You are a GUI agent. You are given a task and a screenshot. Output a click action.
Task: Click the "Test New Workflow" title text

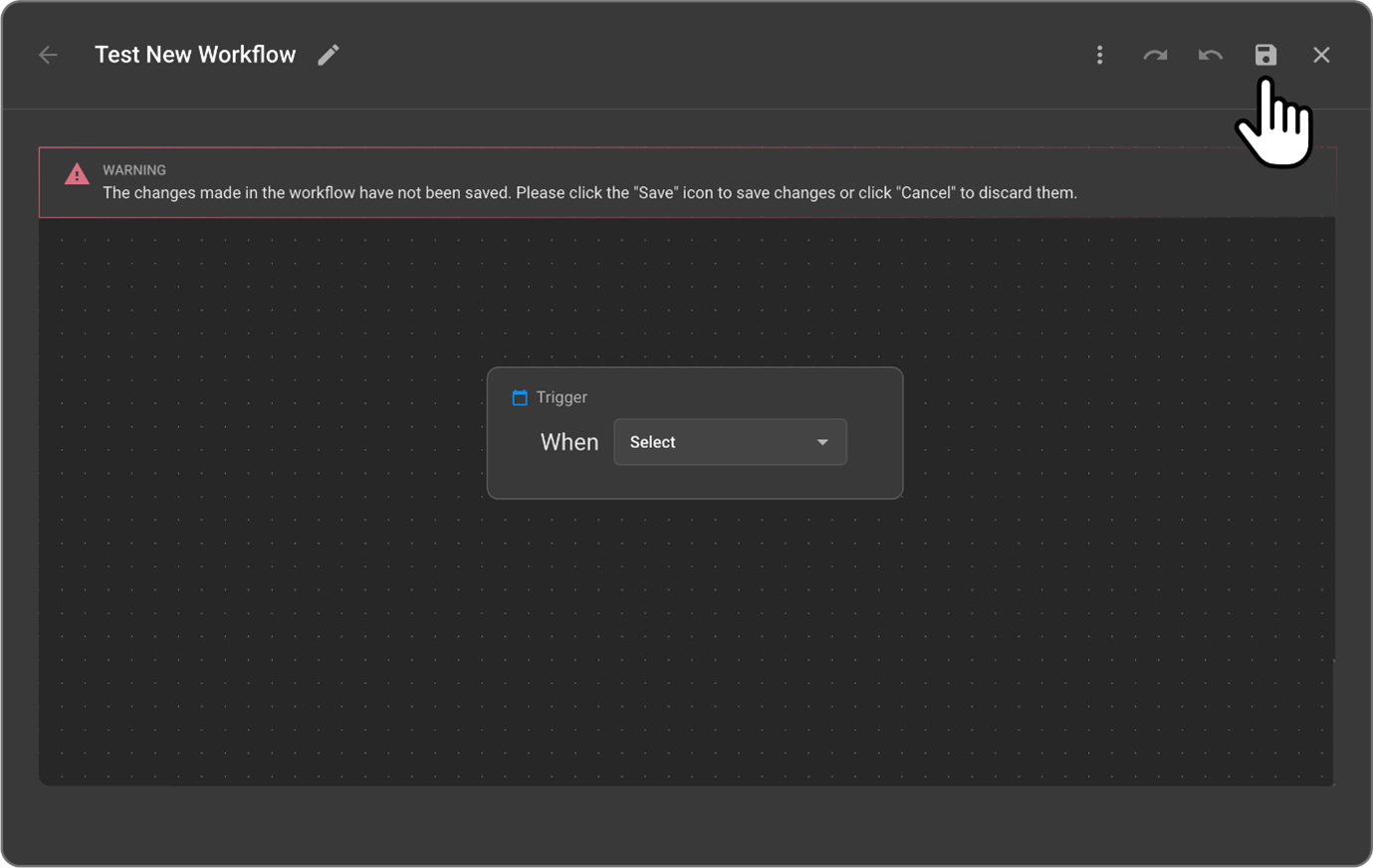pos(195,55)
